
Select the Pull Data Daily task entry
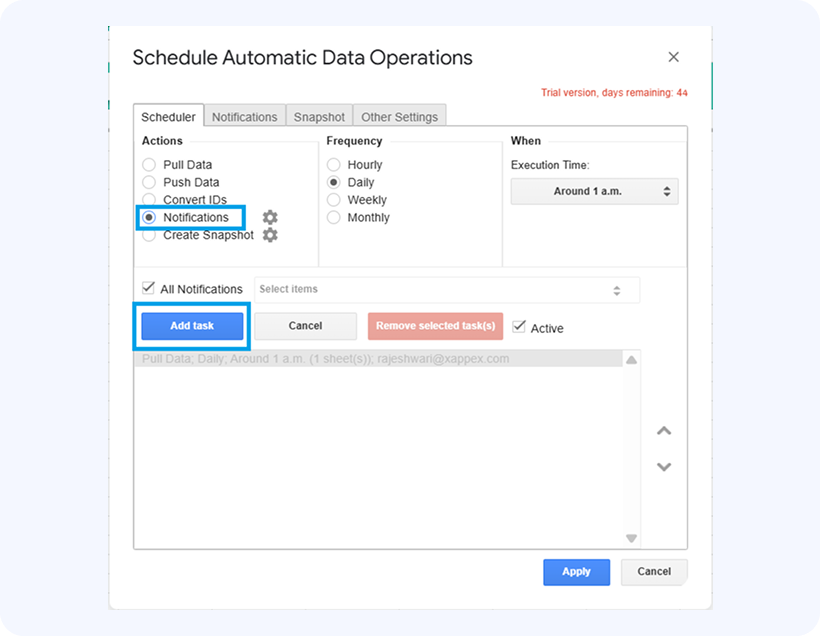pyautogui.click(x=326, y=359)
